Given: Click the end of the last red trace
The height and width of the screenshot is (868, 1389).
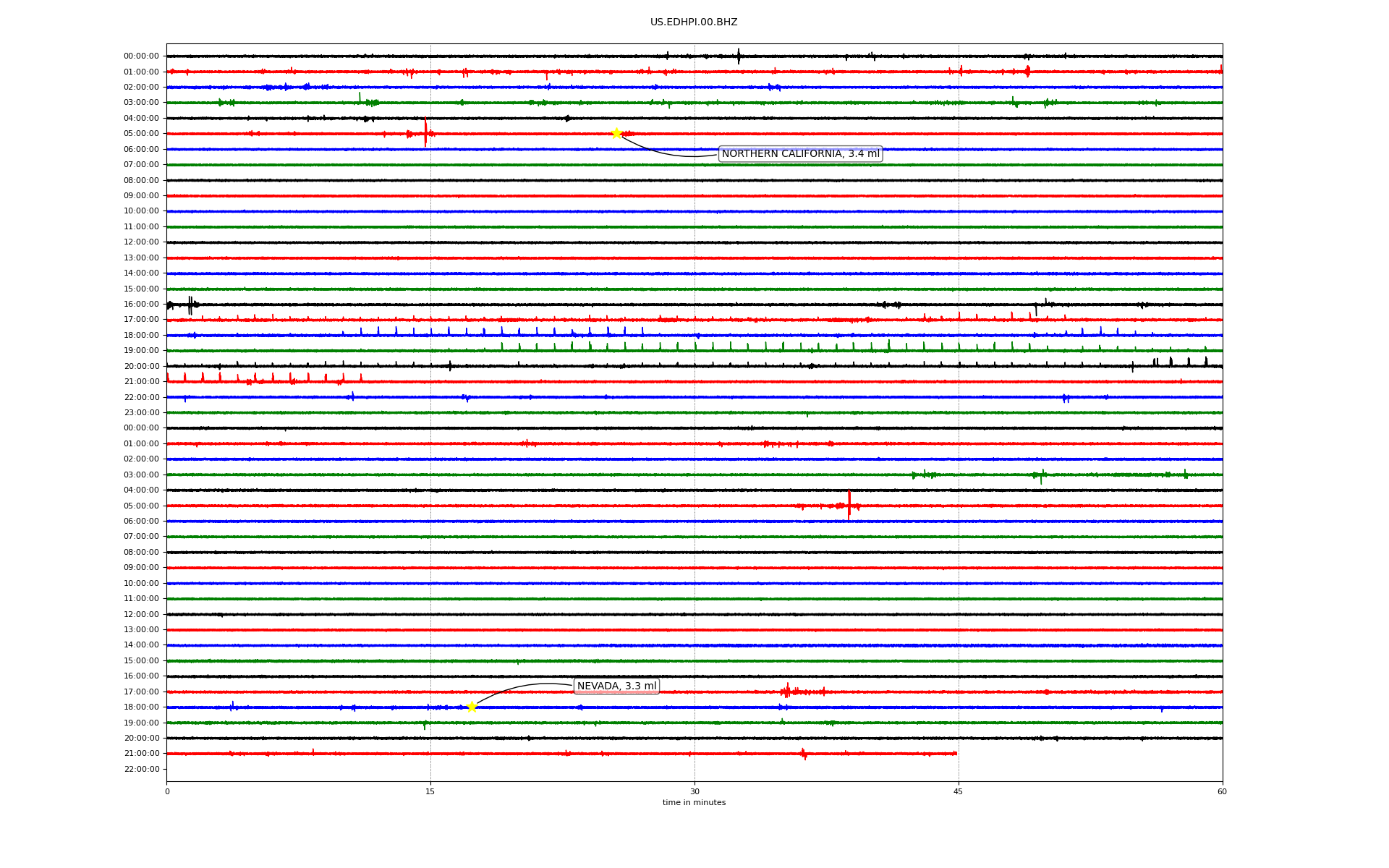Looking at the screenshot, I should pyautogui.click(x=956, y=754).
